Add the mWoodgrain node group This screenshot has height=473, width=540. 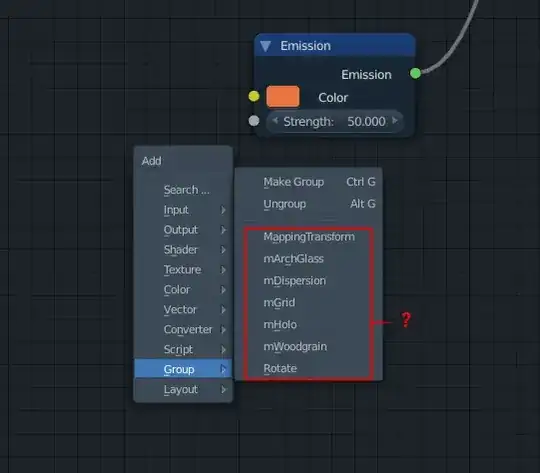coord(309,347)
